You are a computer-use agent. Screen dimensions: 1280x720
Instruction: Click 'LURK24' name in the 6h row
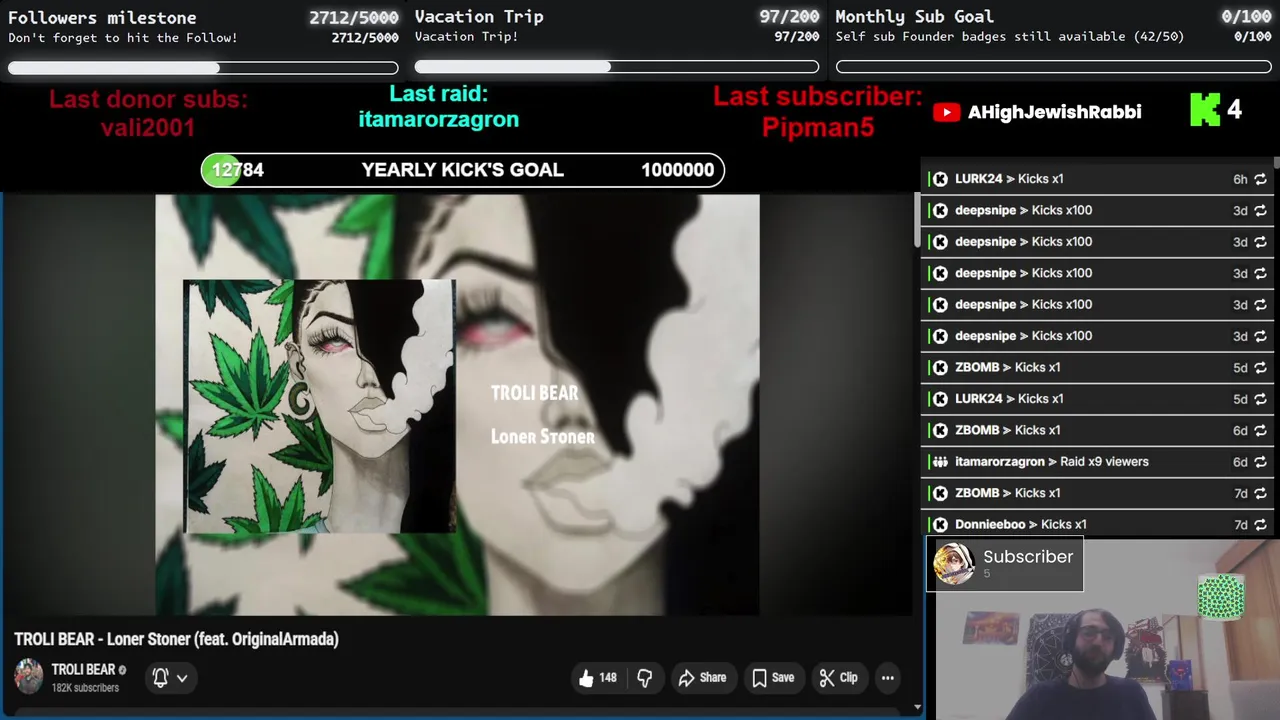pos(978,179)
